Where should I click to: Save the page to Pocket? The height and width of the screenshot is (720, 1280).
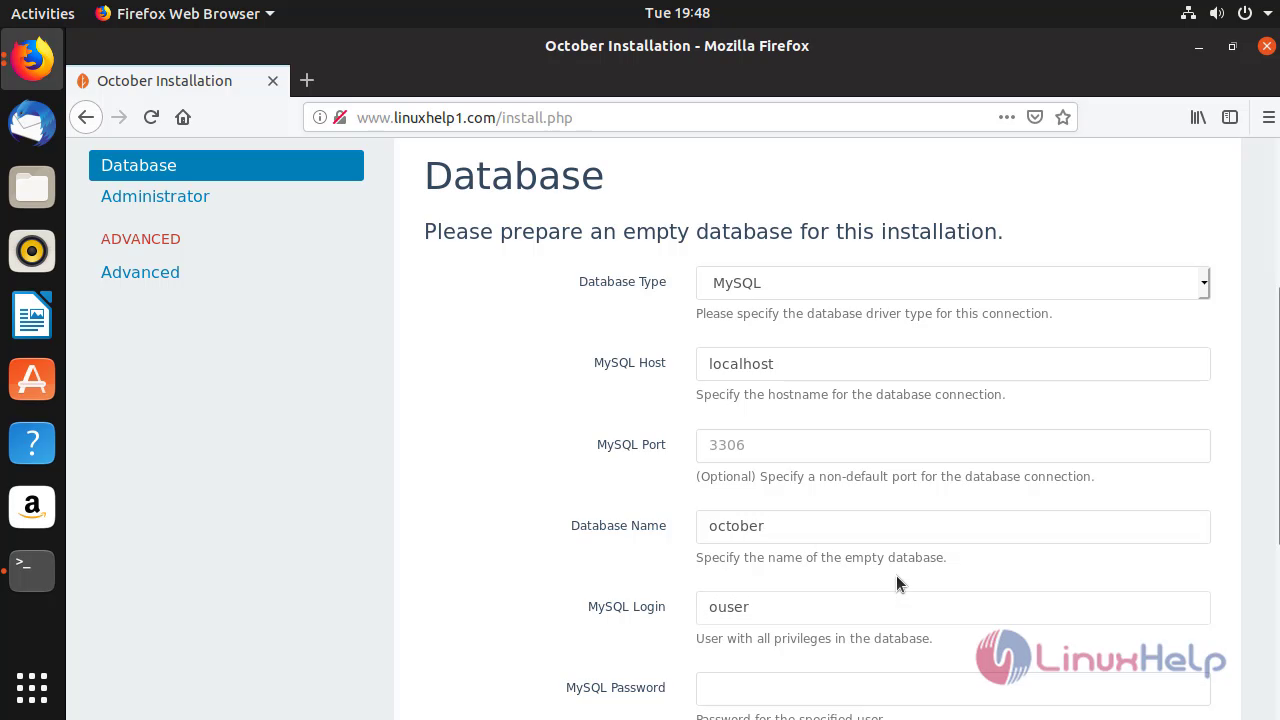[1035, 117]
